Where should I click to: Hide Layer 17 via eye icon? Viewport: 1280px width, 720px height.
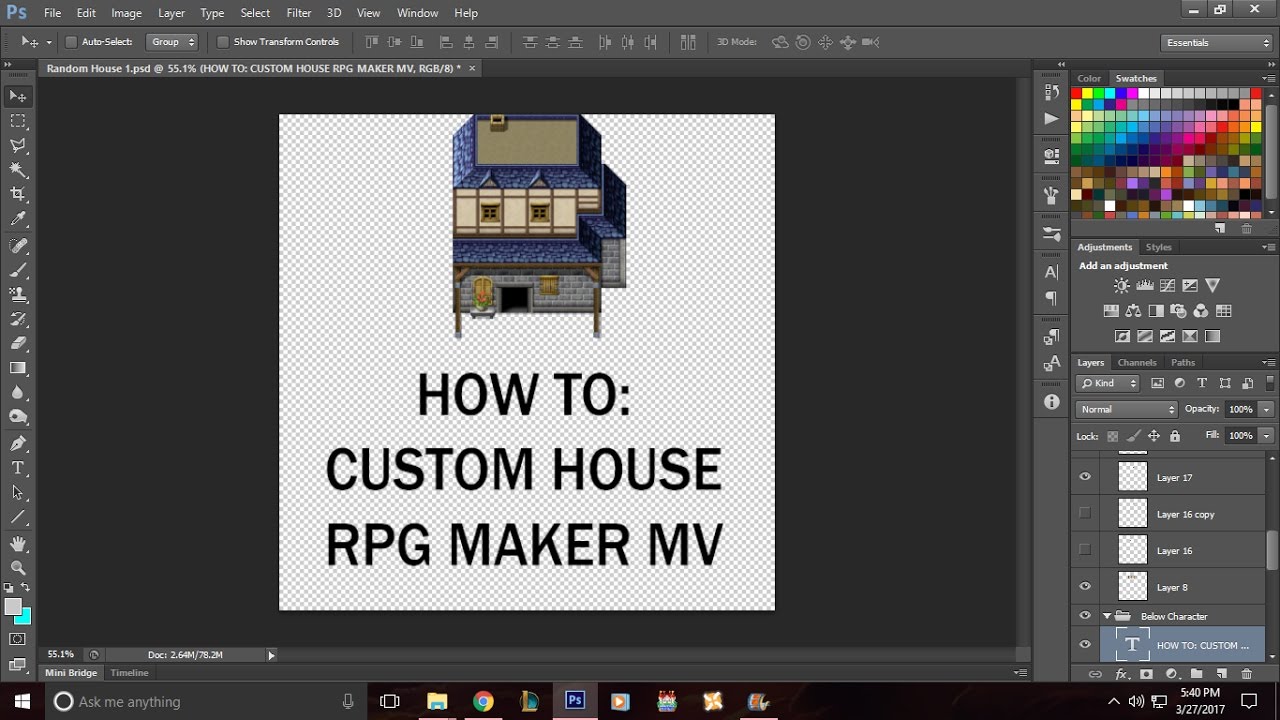[x=1085, y=477]
